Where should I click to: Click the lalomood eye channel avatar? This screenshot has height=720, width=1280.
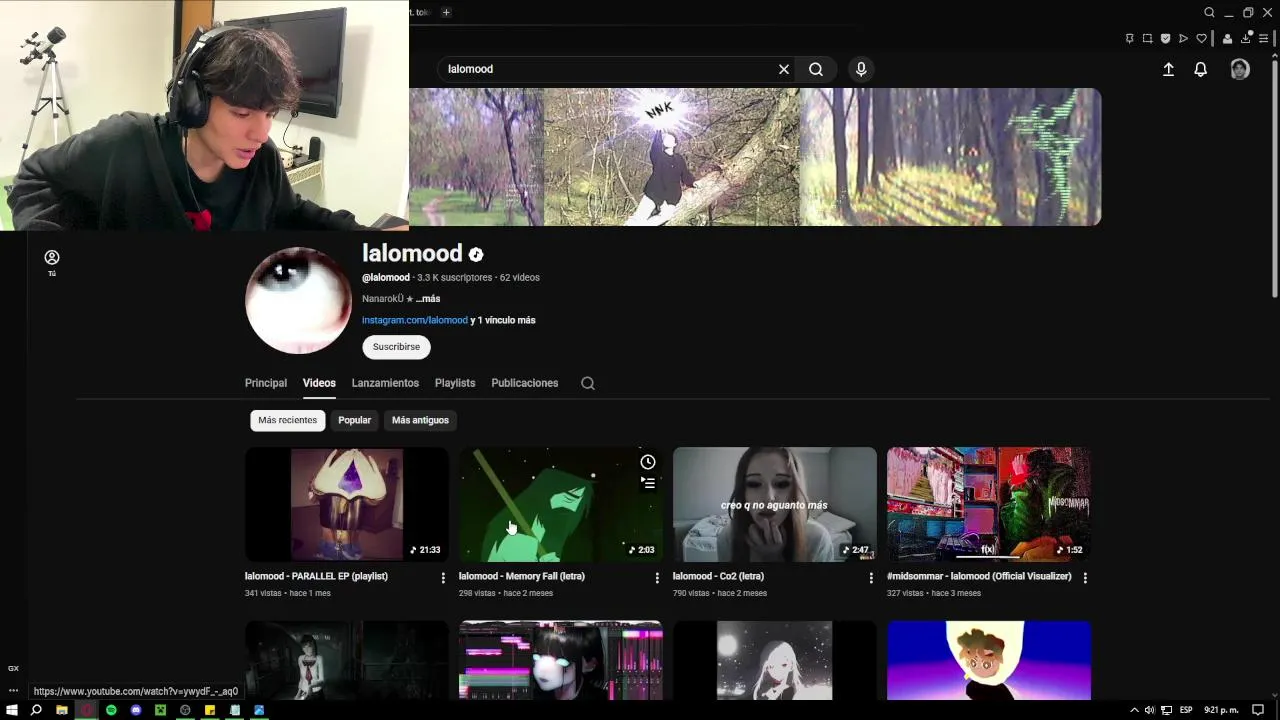[x=298, y=300]
